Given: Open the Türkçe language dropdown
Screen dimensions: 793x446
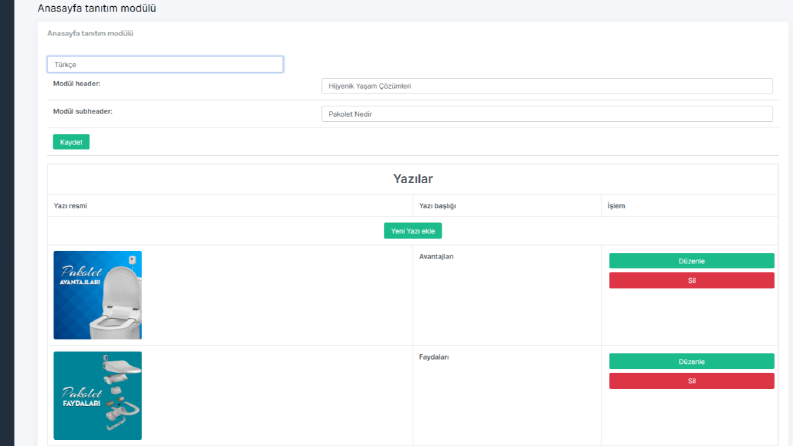Looking at the screenshot, I should tap(165, 64).
